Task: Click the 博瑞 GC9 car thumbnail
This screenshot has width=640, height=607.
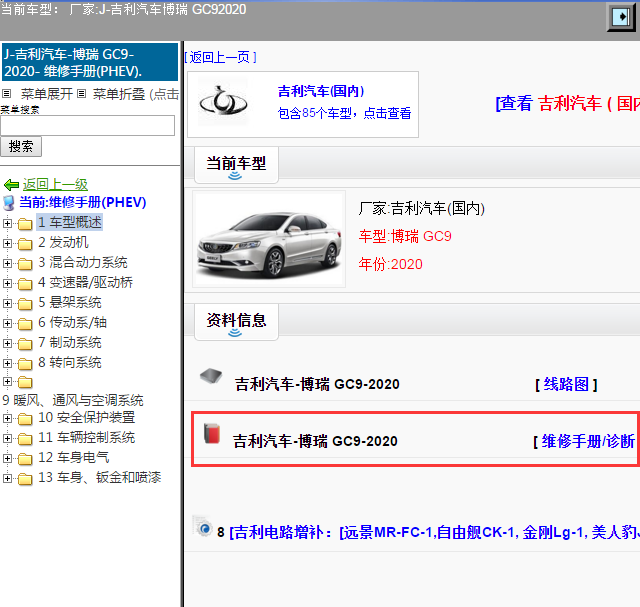Action: point(269,240)
